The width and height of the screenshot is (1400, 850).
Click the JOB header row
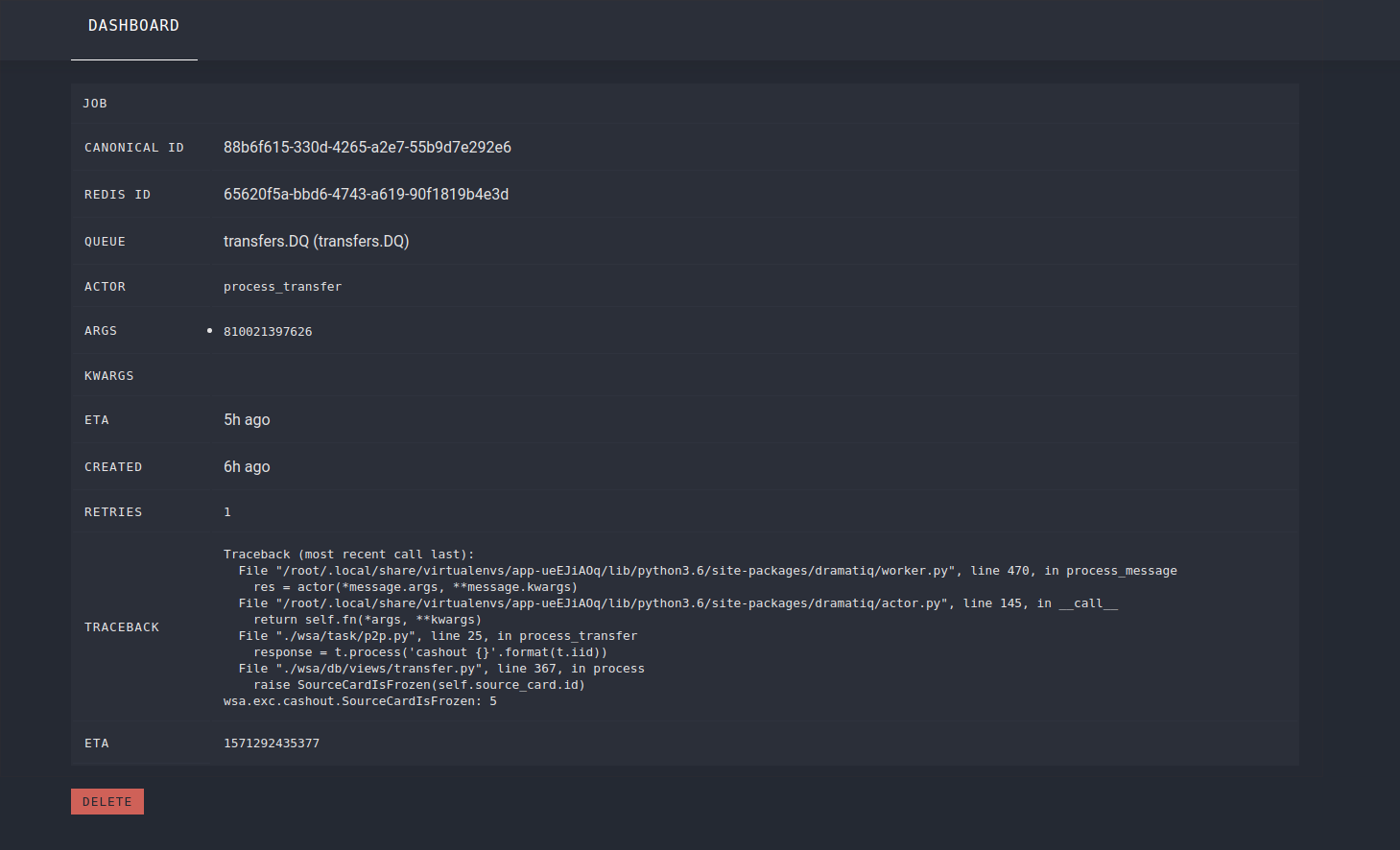pos(96,103)
